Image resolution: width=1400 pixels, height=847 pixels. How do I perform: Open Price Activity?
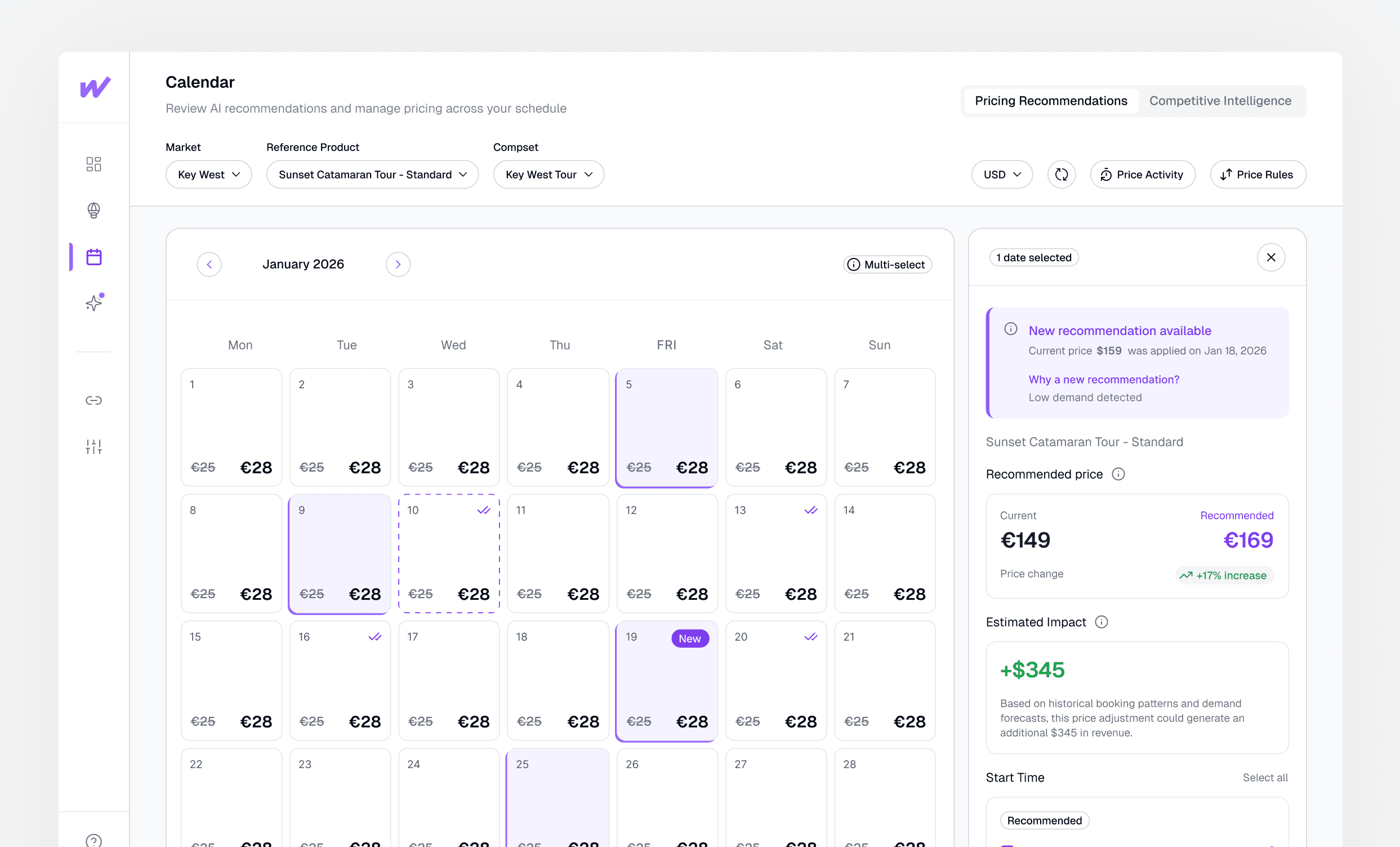tap(1142, 175)
